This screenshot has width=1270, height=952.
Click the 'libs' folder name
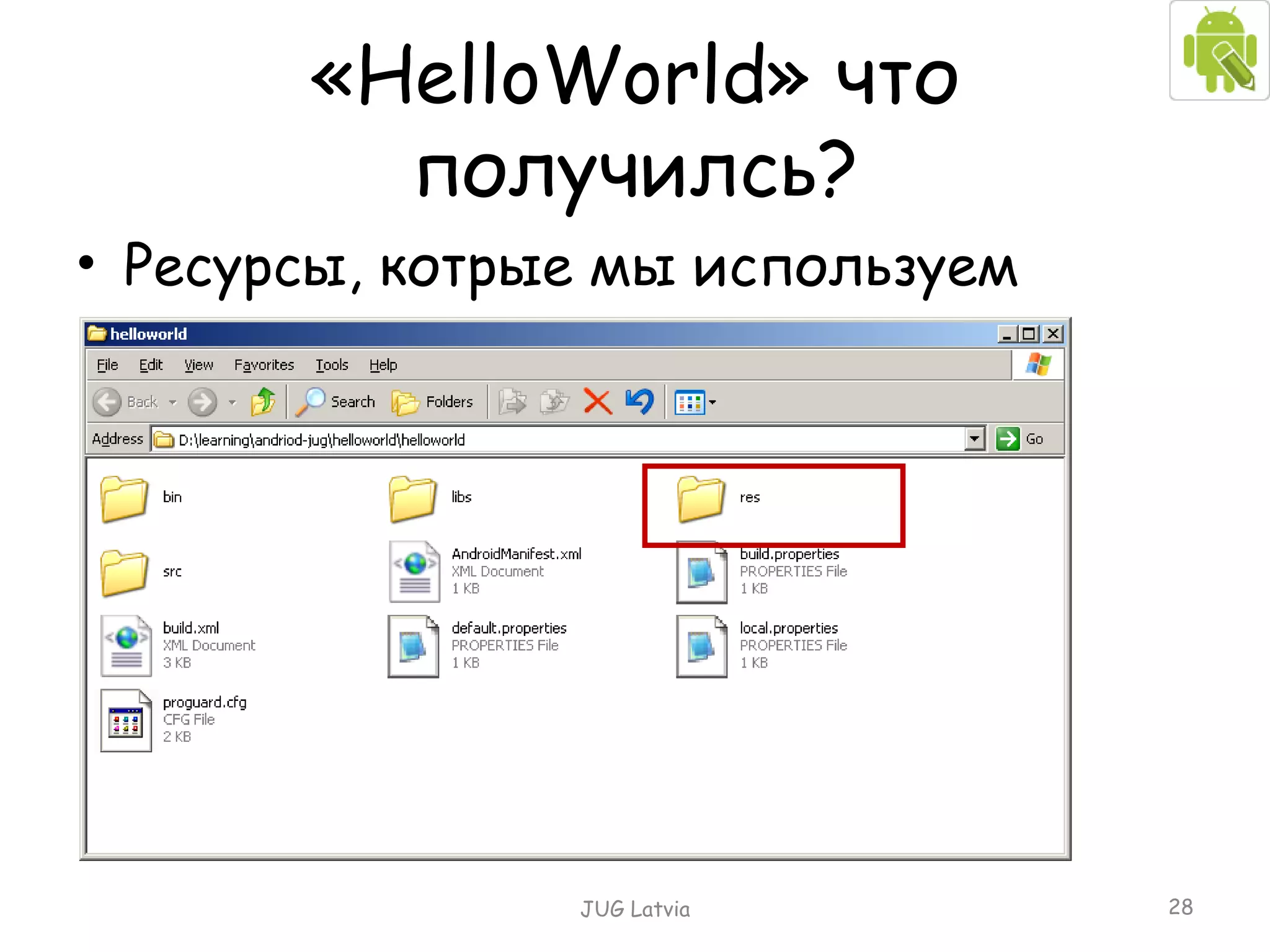(461, 497)
